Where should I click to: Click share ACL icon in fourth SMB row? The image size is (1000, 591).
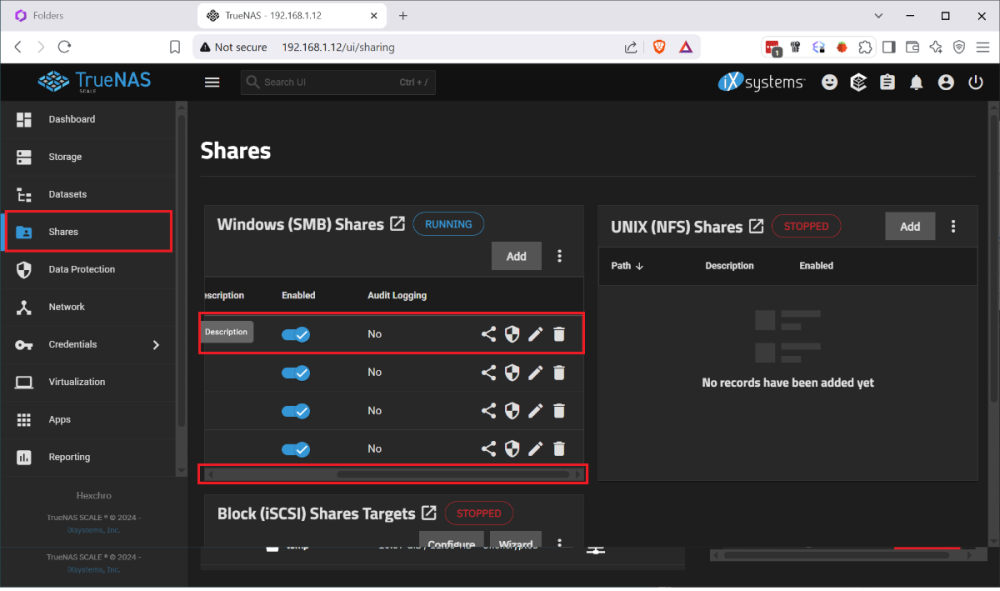[x=488, y=449]
